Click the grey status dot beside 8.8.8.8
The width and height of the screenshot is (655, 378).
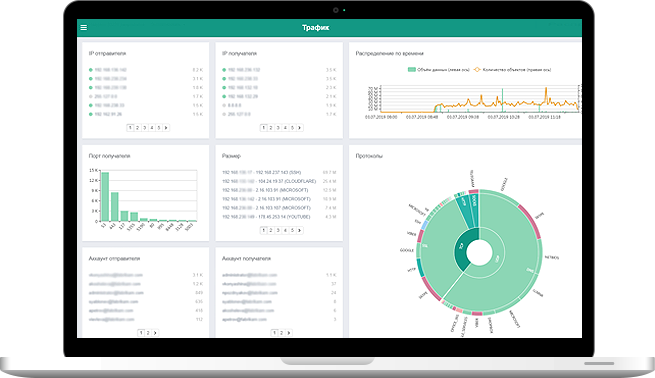pos(224,105)
